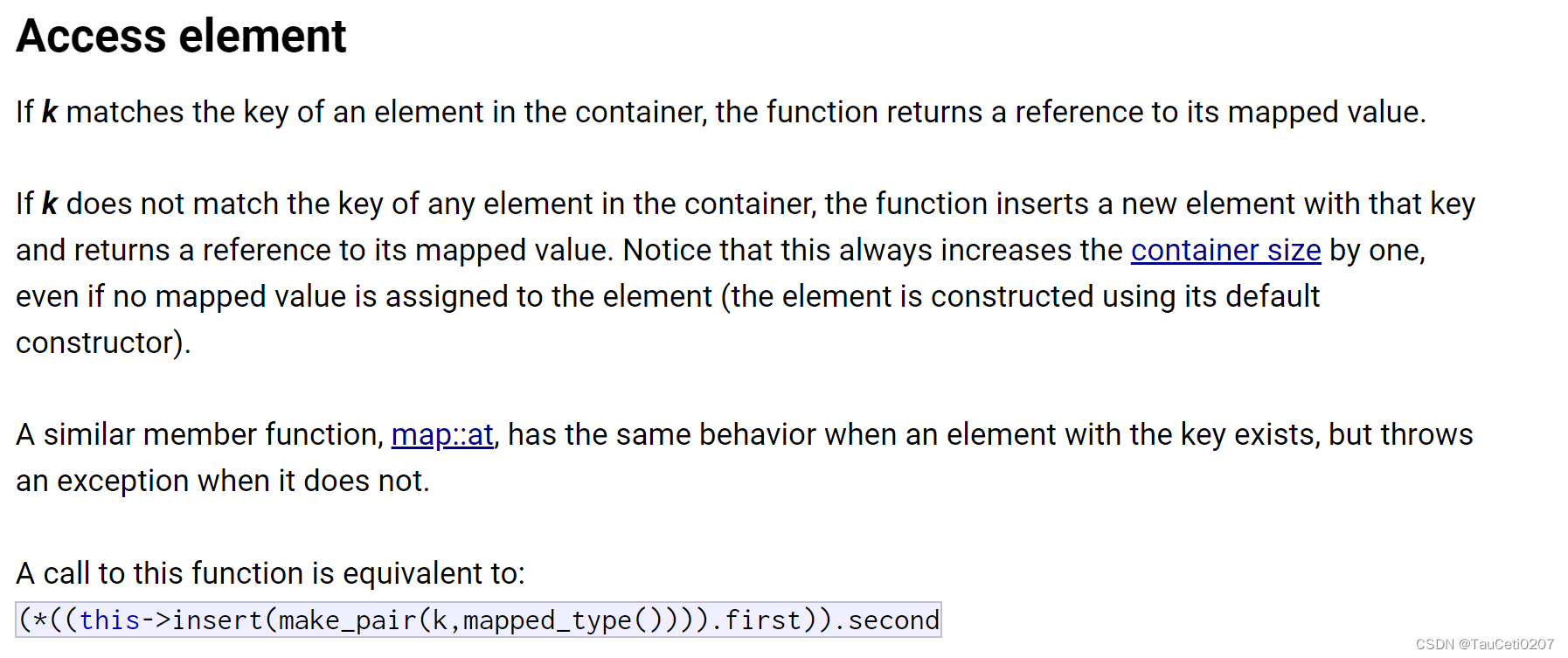
Task: Click "insert" in the code snippet
Action: point(218,620)
